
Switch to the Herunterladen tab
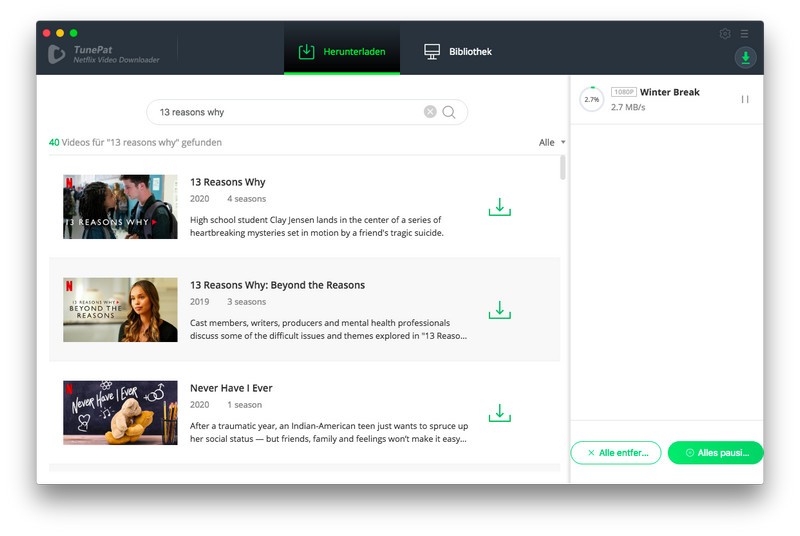(x=342, y=51)
